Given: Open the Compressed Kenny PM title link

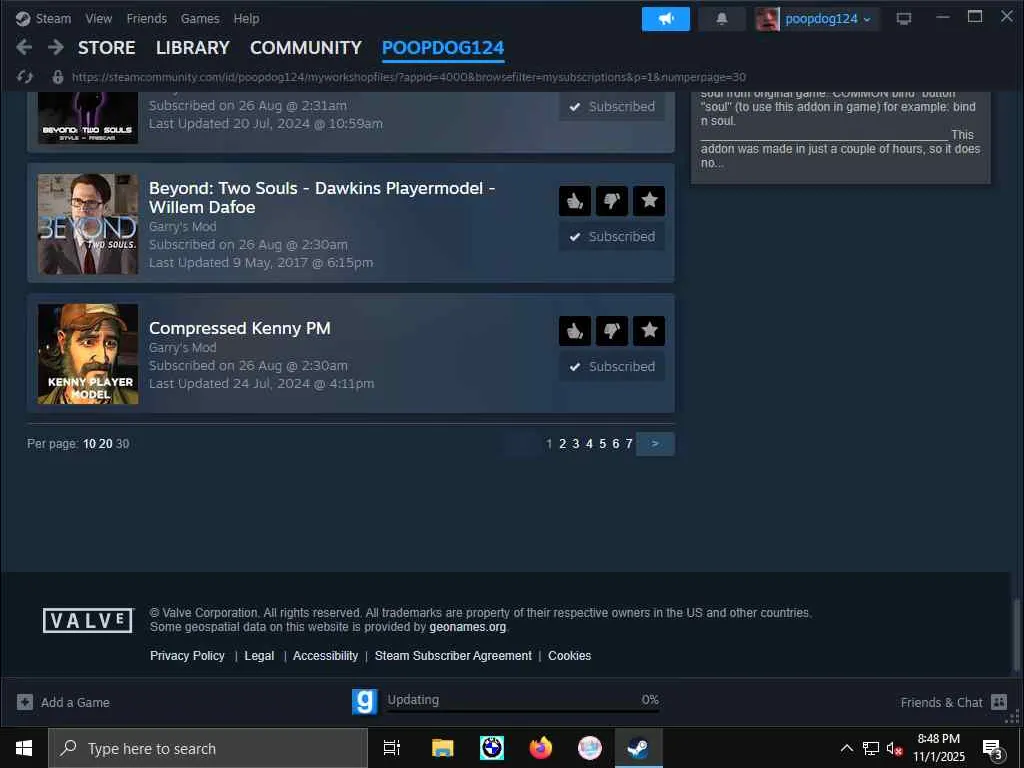Looking at the screenshot, I should (x=240, y=328).
